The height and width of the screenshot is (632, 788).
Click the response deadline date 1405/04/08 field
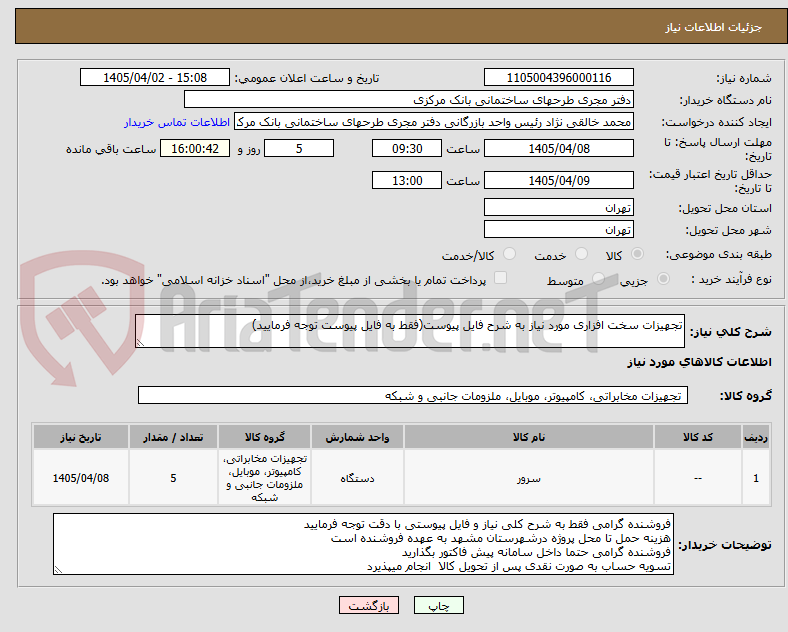558,149
